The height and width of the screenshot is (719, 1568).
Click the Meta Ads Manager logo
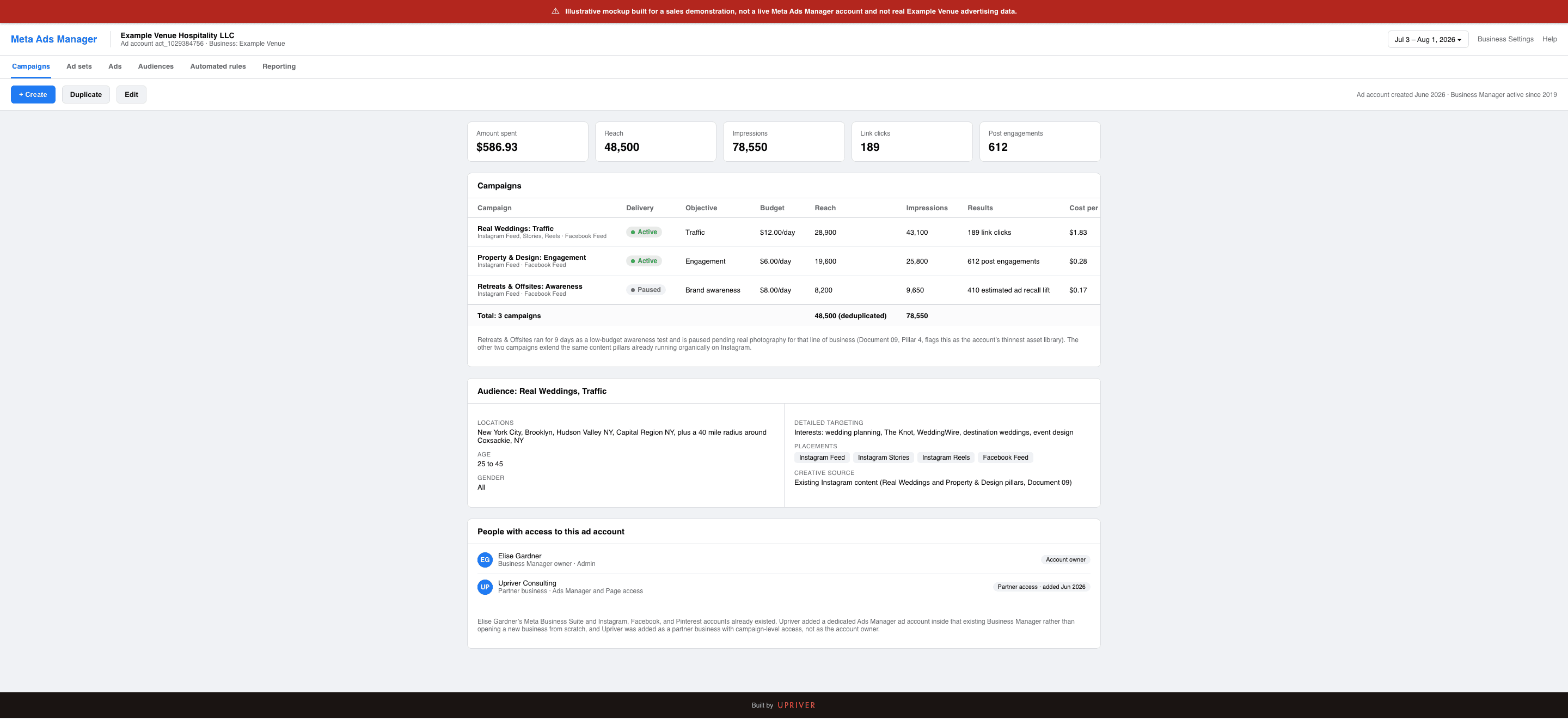click(54, 39)
